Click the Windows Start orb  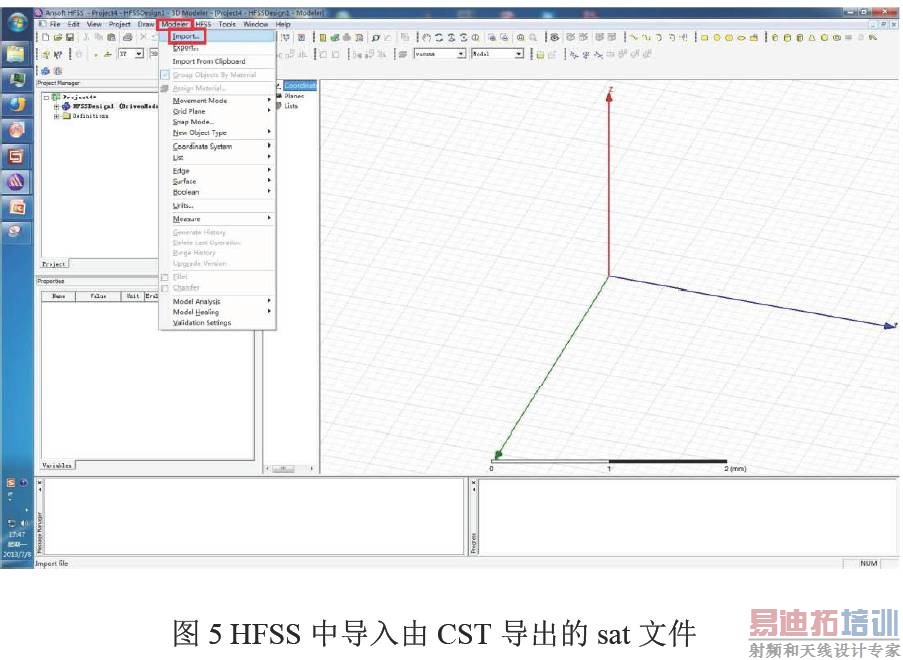(x=17, y=23)
